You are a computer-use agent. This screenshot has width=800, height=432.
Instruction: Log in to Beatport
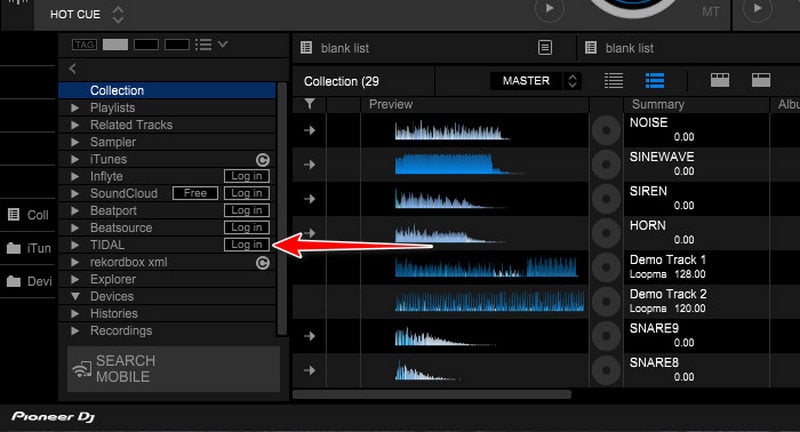tap(246, 210)
